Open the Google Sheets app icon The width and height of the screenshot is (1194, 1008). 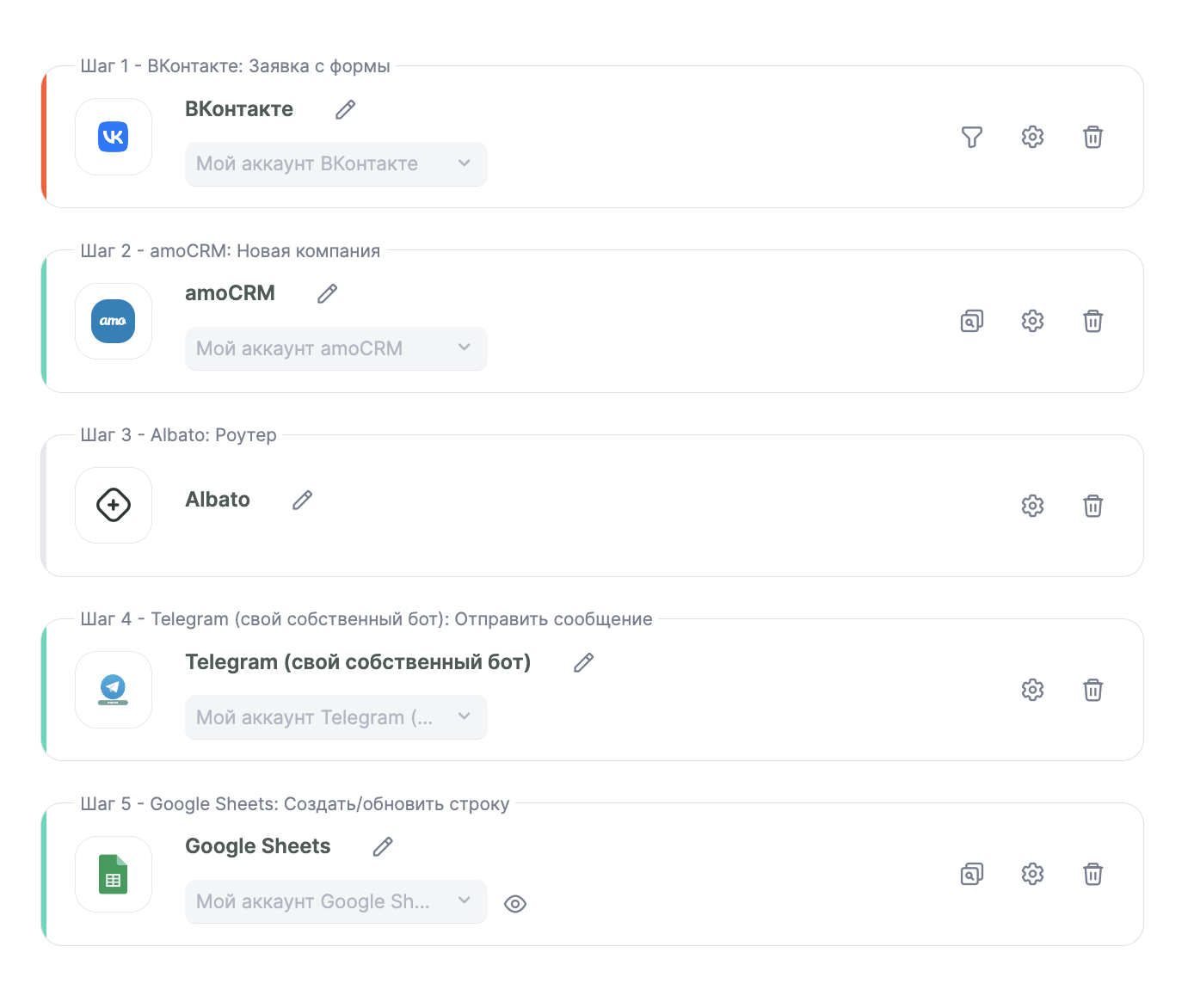(114, 874)
